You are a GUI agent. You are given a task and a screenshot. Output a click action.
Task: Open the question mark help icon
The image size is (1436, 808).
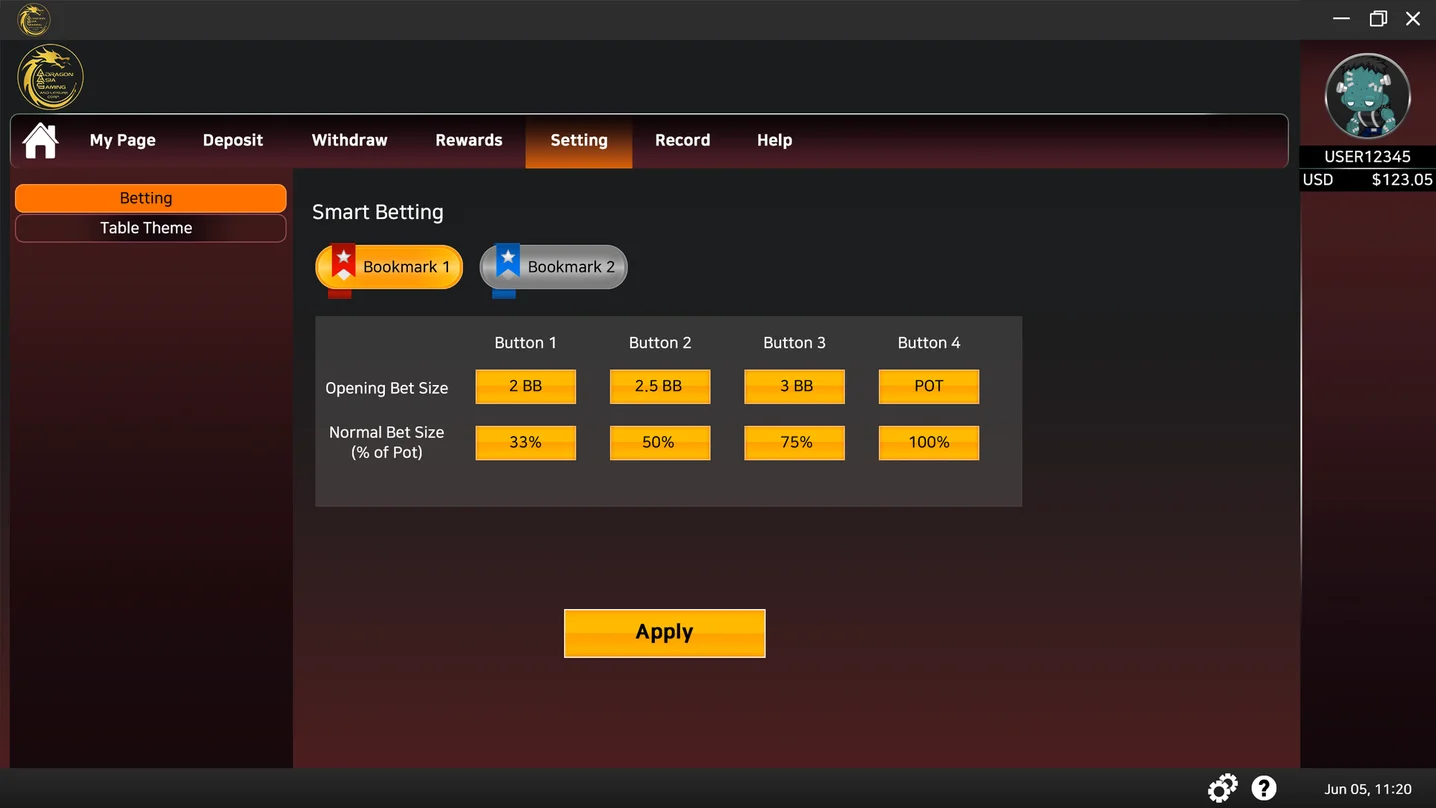pos(1264,788)
